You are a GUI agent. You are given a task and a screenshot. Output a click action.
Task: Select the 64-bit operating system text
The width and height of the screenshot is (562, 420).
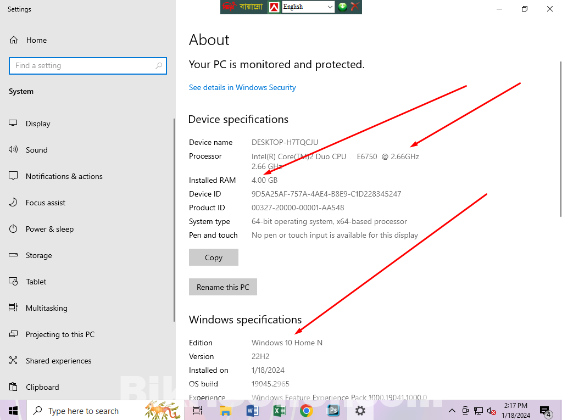329,221
